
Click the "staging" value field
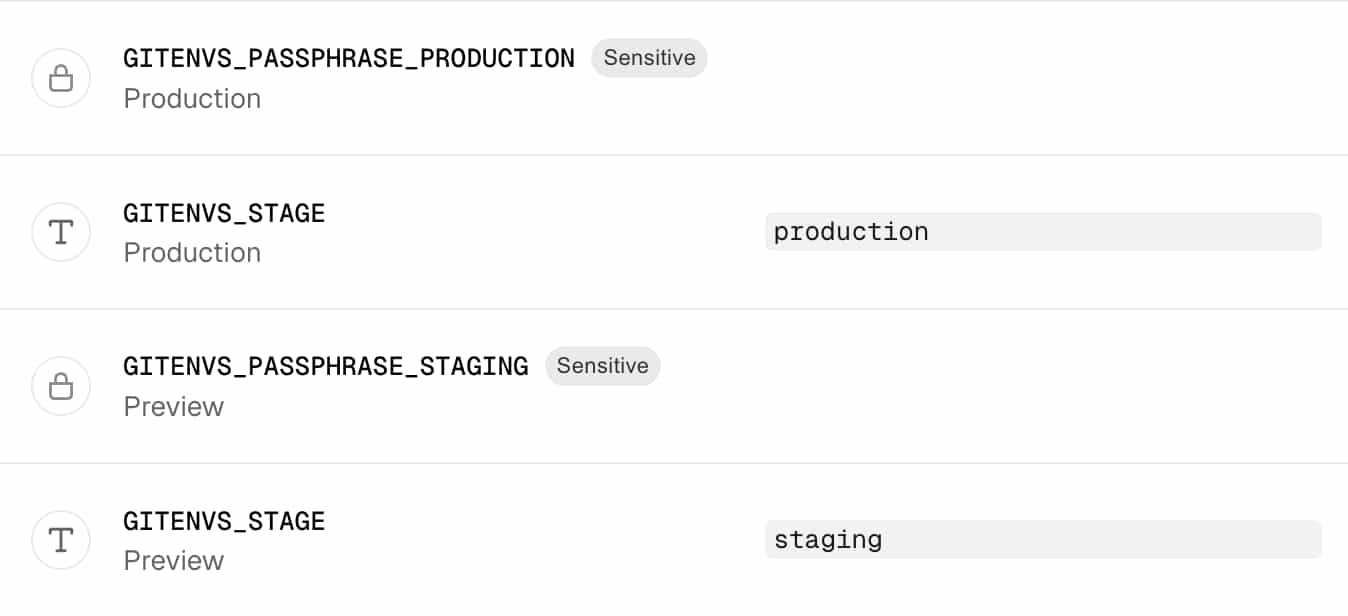[x=1042, y=540]
